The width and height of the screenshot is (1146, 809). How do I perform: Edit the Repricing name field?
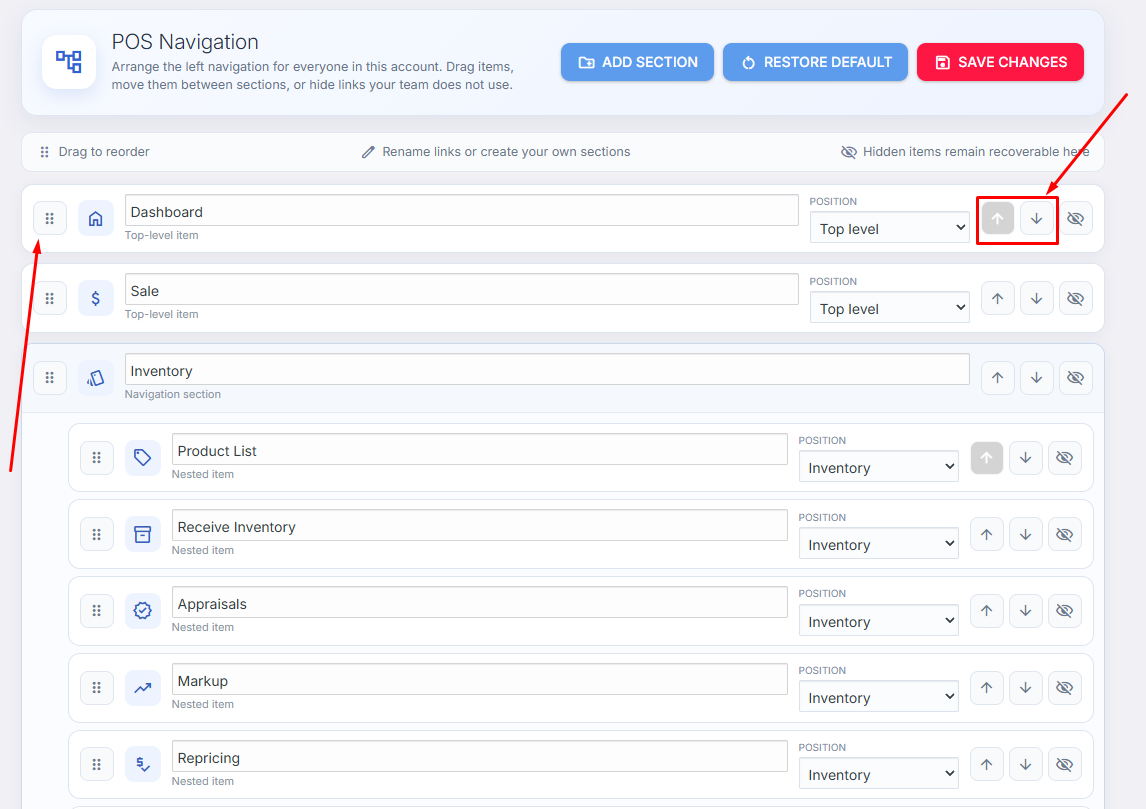tap(479, 756)
